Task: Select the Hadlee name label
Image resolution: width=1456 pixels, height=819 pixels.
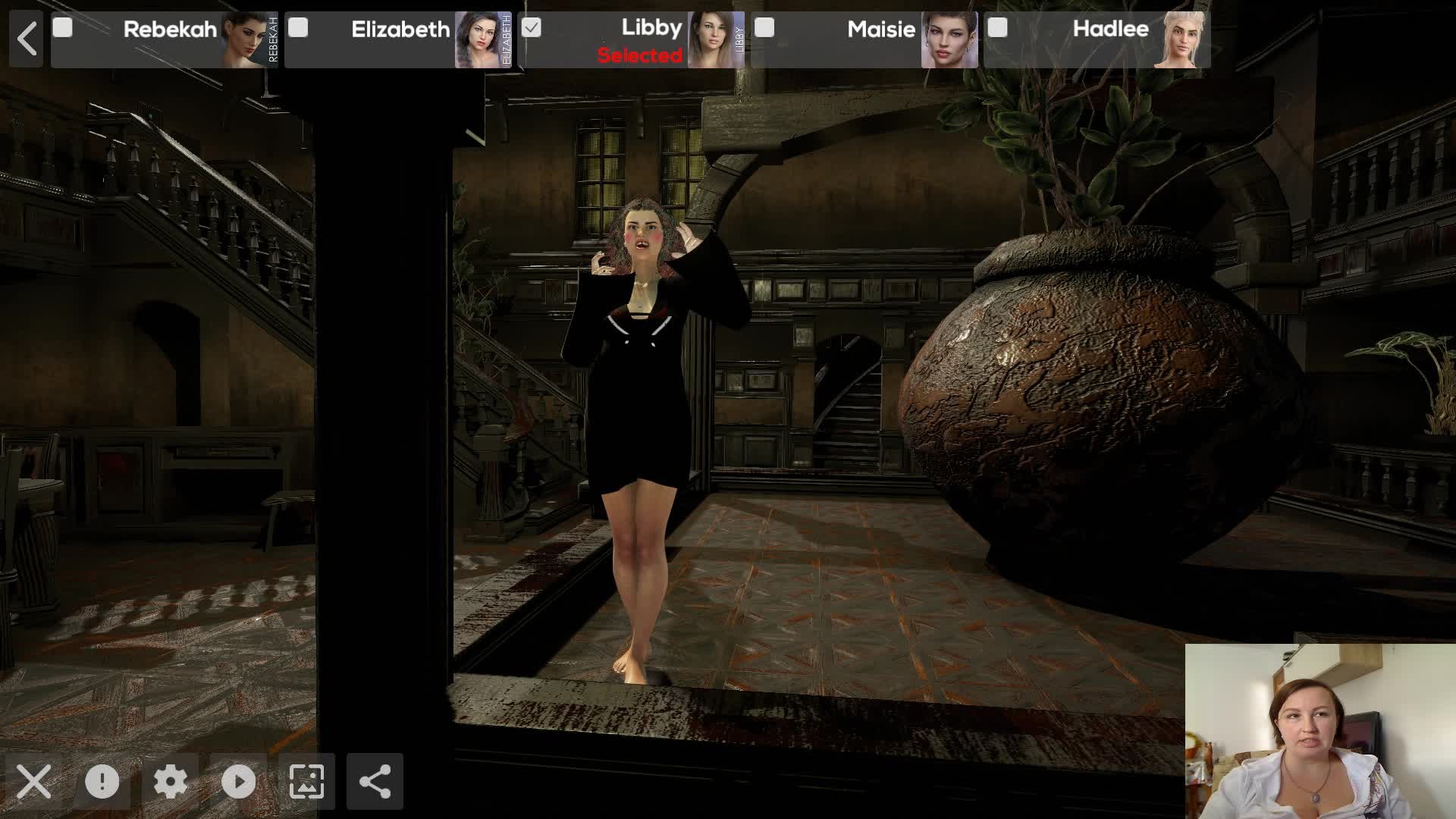Action: [x=1110, y=30]
